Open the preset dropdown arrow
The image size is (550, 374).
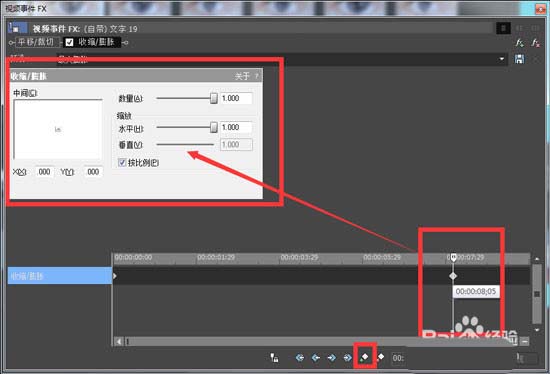[x=502, y=59]
